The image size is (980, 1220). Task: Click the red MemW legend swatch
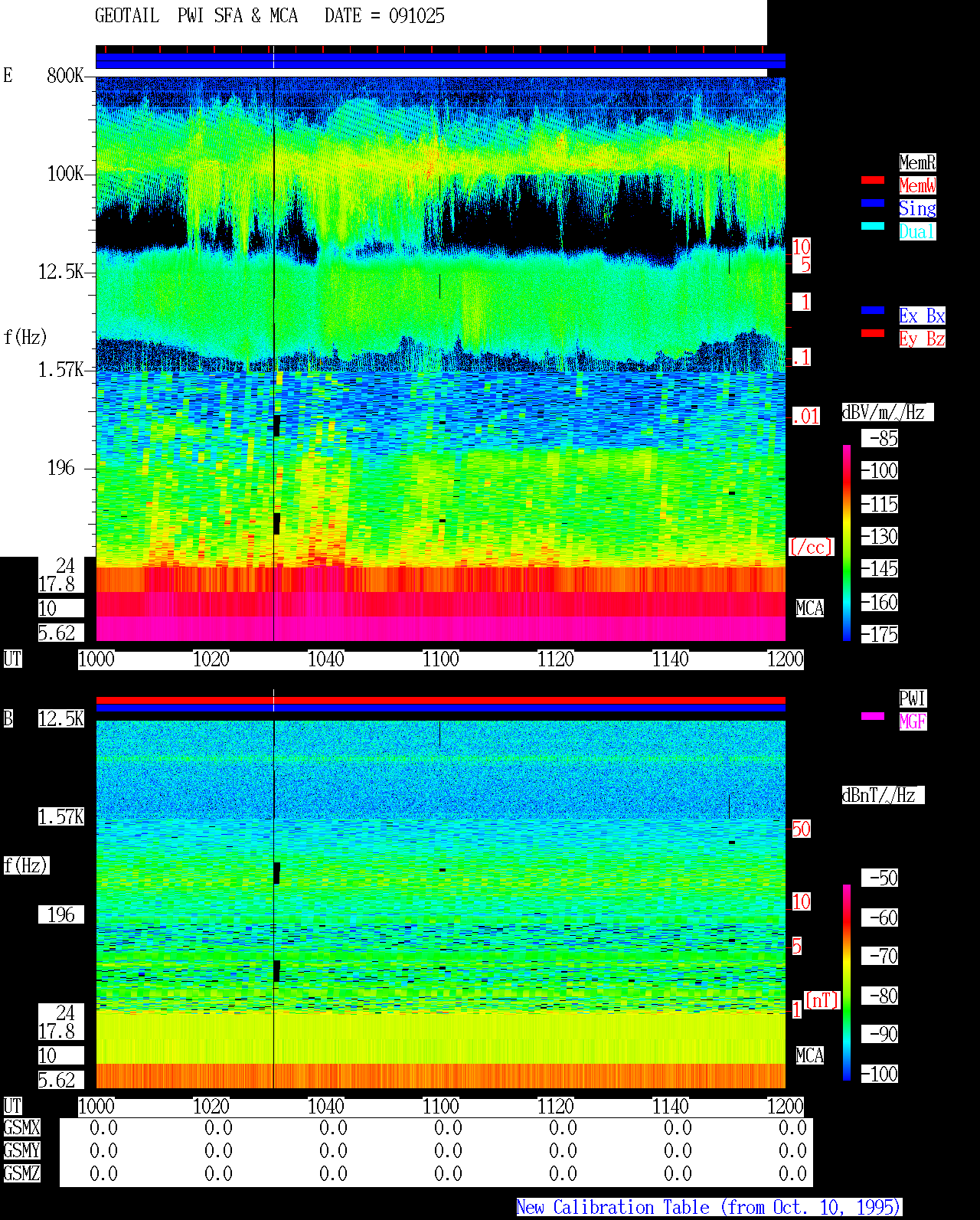point(873,180)
